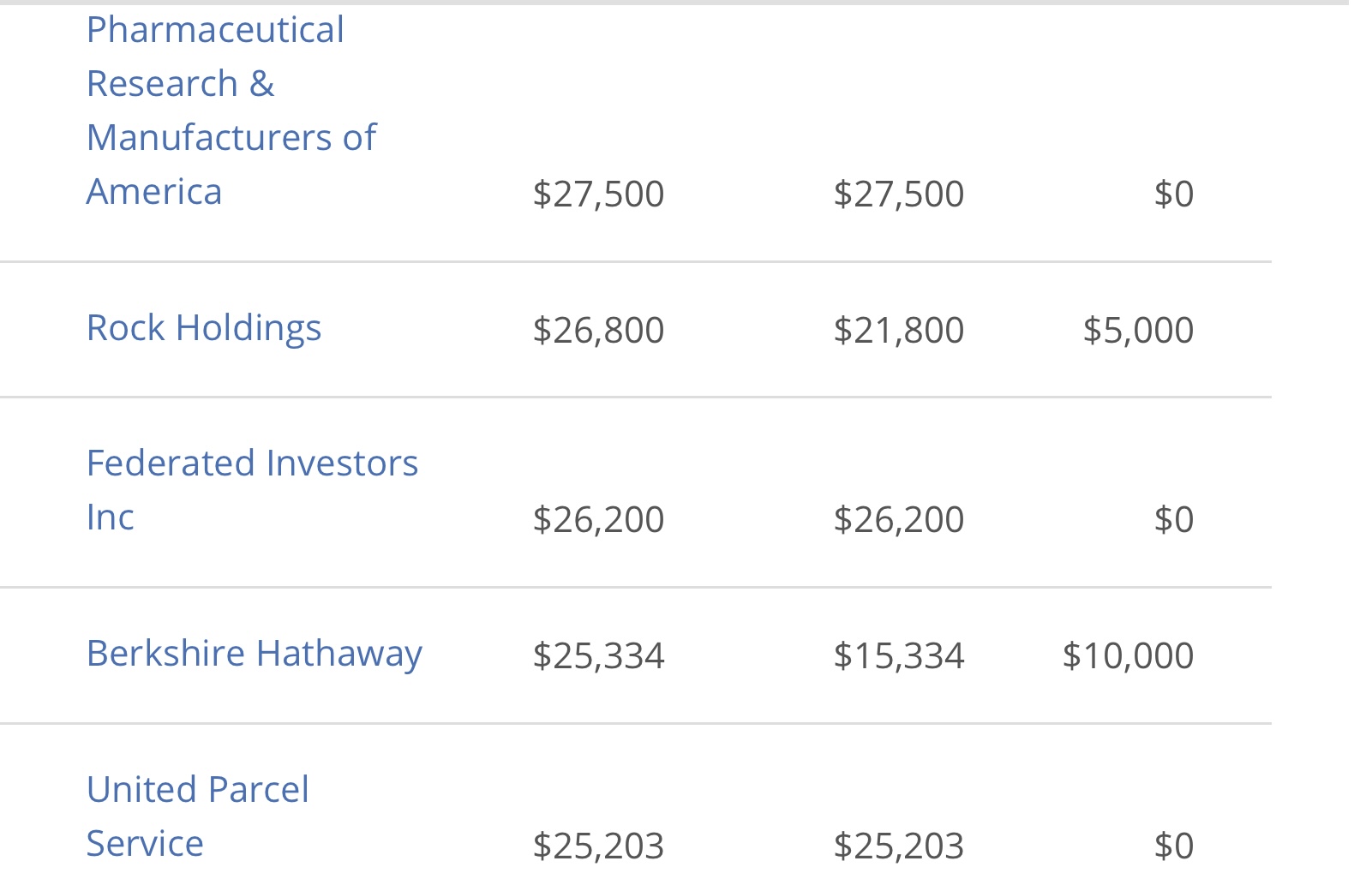Select Federated Investors $0 PAC amount
Viewport: 1372px width, 873px height.
click(x=1174, y=519)
